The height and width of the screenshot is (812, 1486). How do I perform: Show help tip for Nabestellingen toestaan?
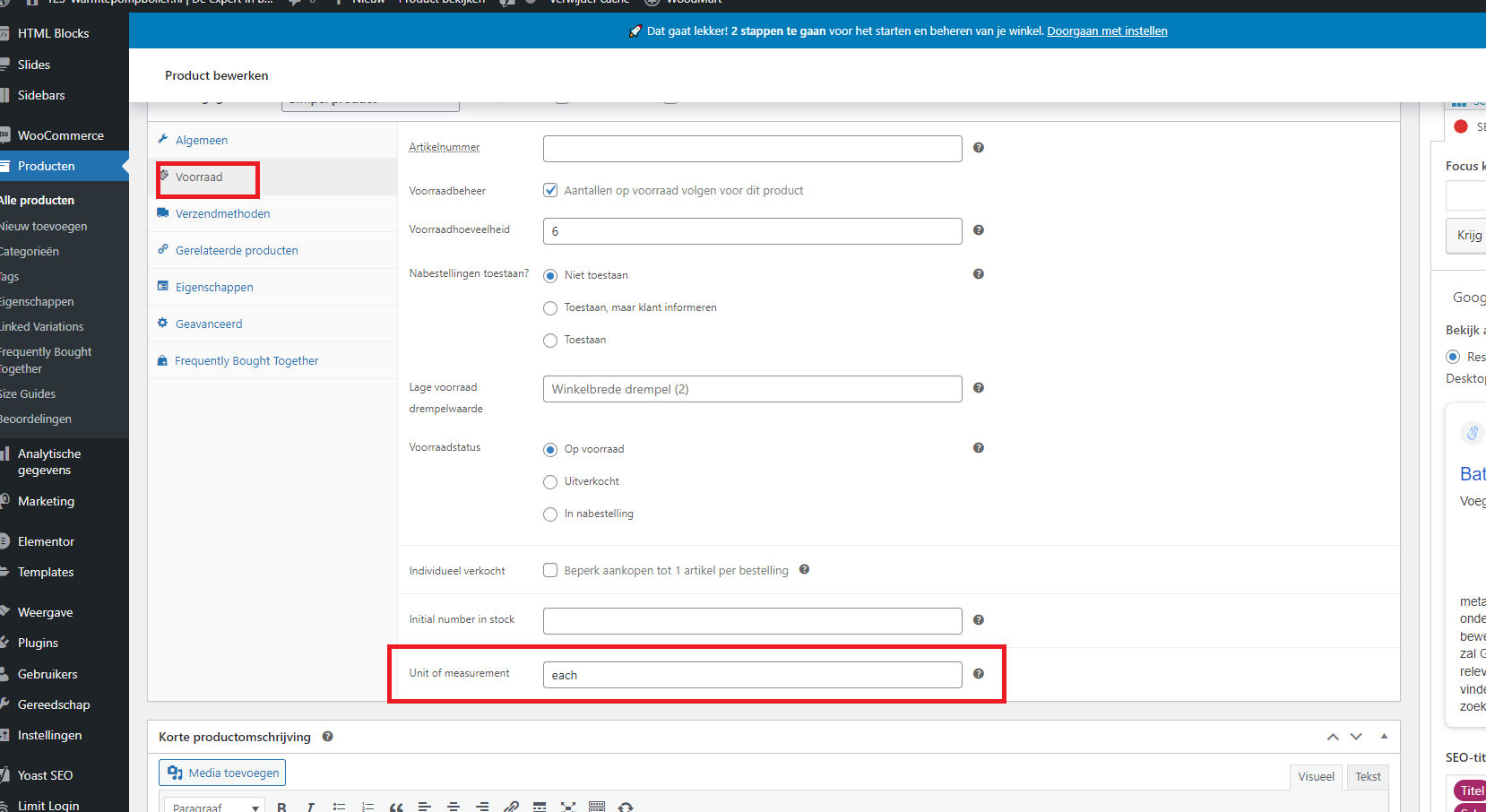coord(979,274)
